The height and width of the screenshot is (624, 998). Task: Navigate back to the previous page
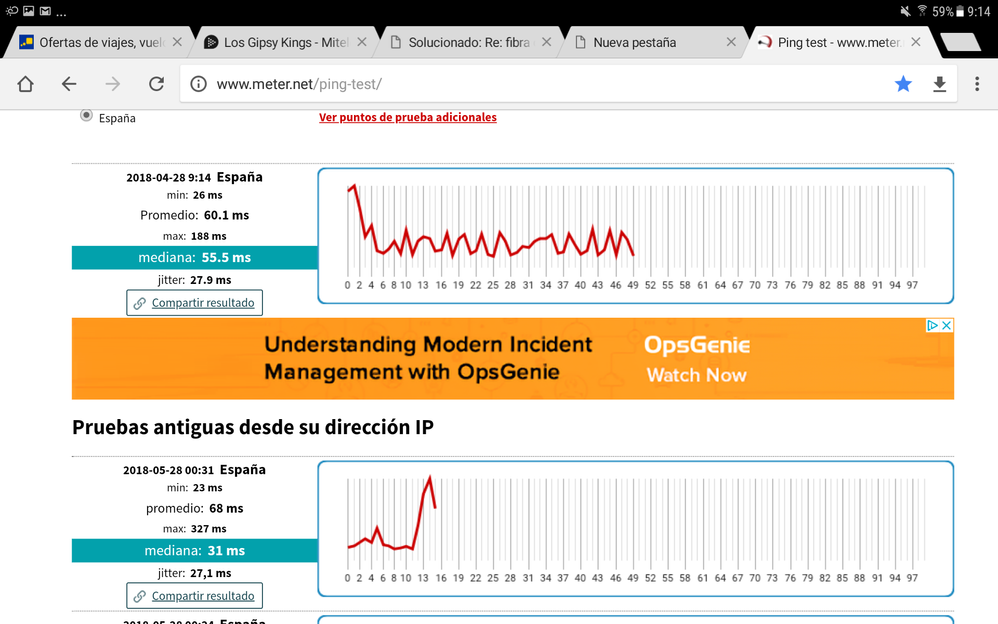tap(68, 84)
